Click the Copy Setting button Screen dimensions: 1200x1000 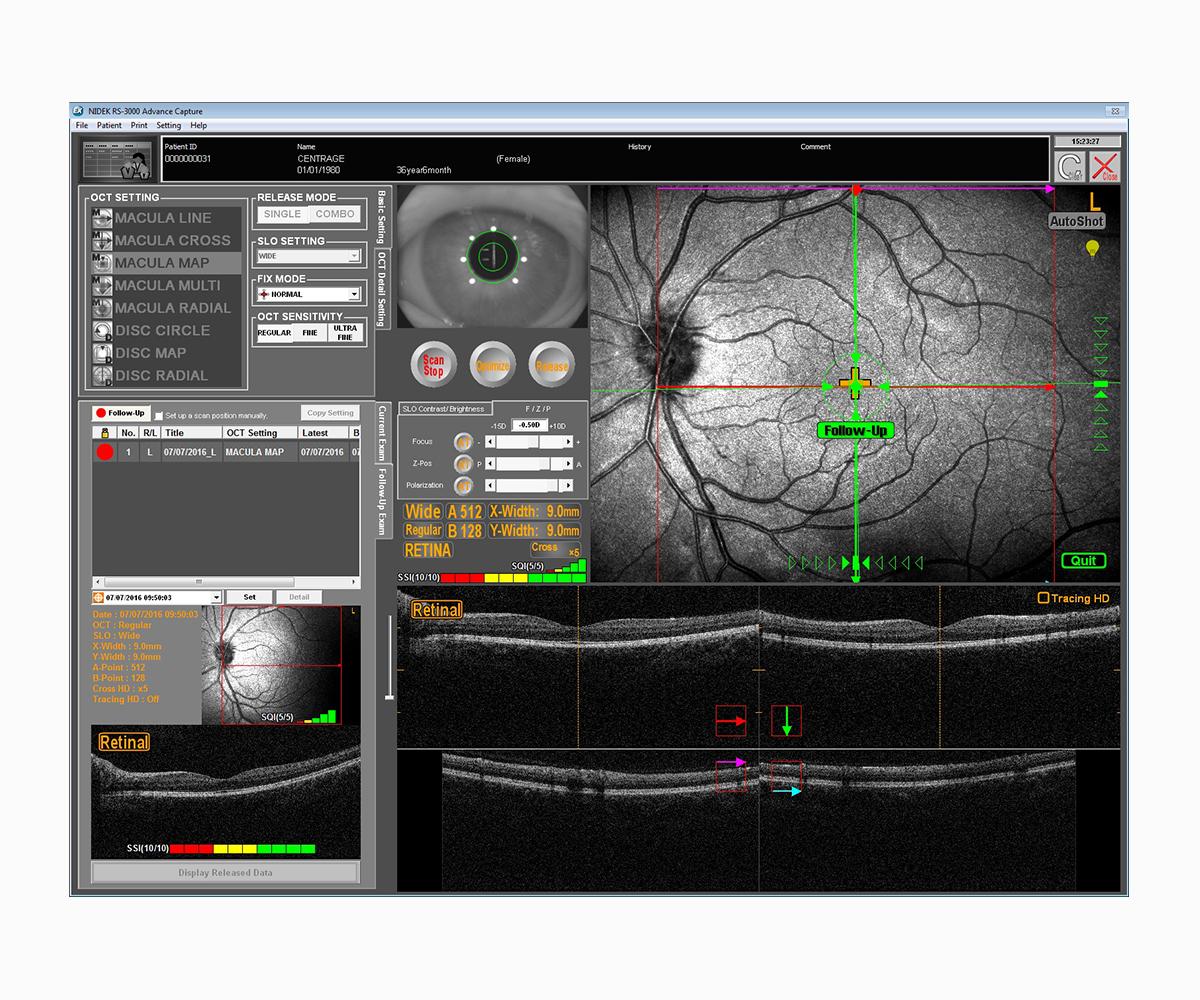coord(330,413)
